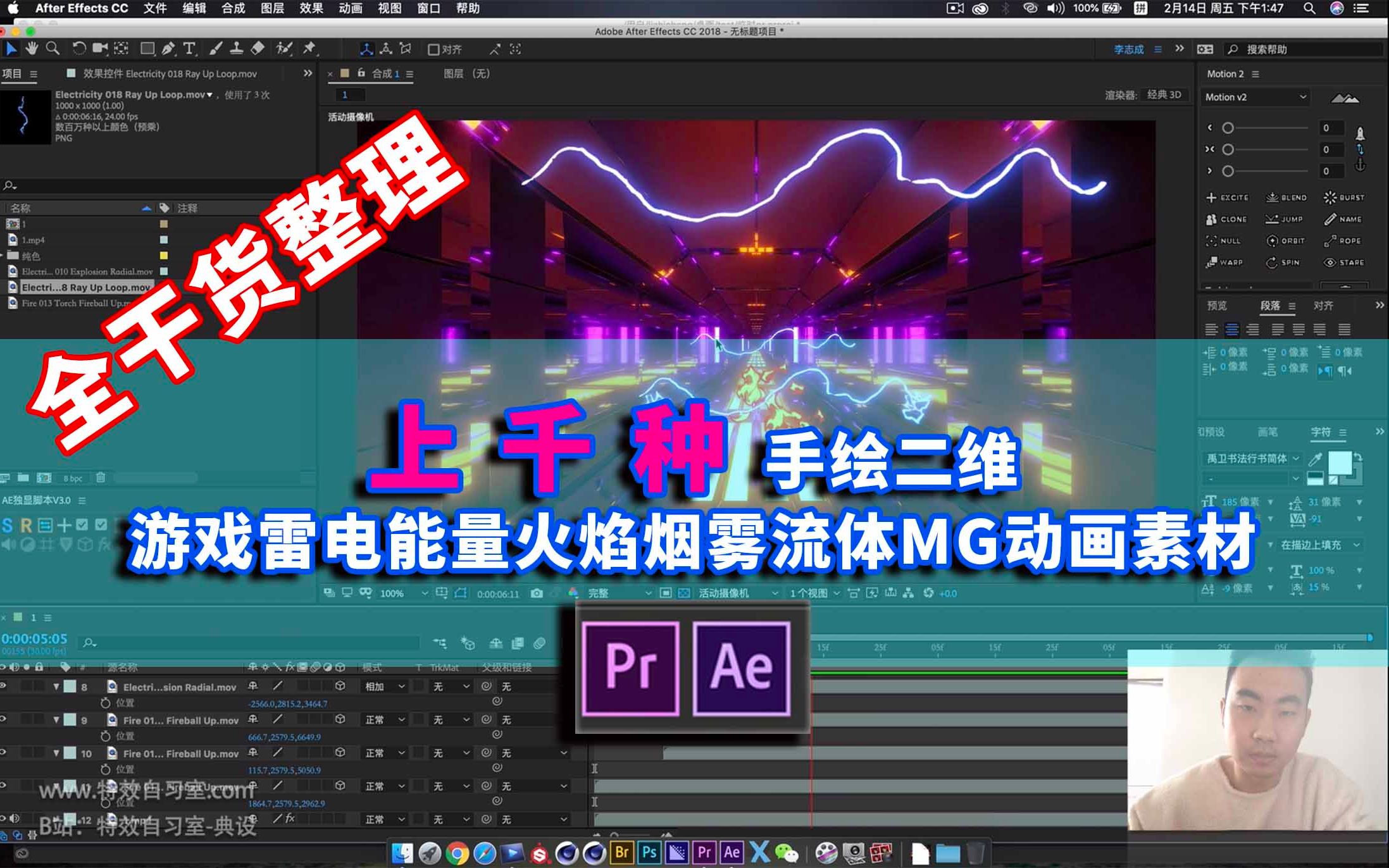Open 1个视图 view layout dropdown

tap(814, 593)
